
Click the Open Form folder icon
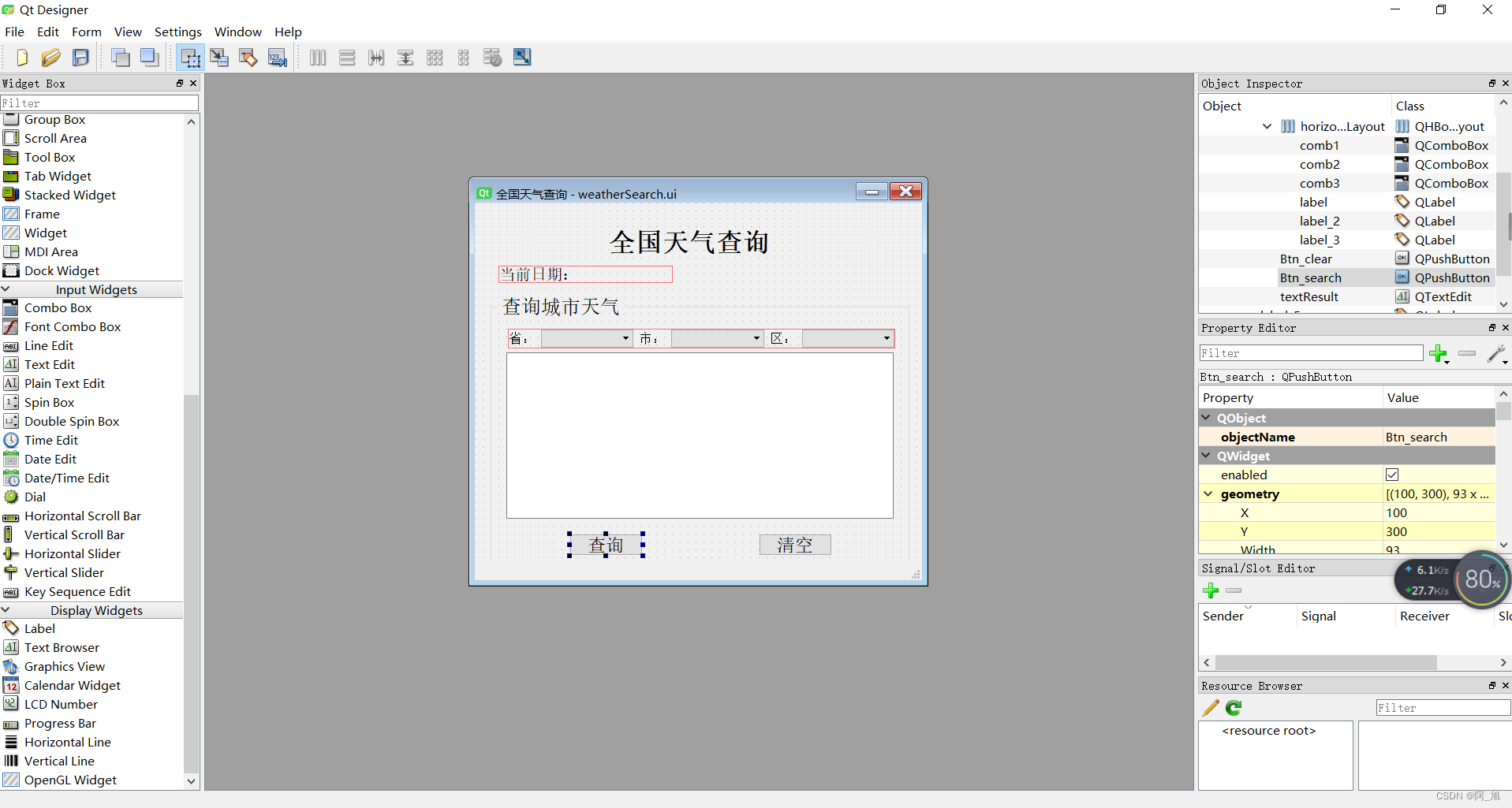coord(51,58)
